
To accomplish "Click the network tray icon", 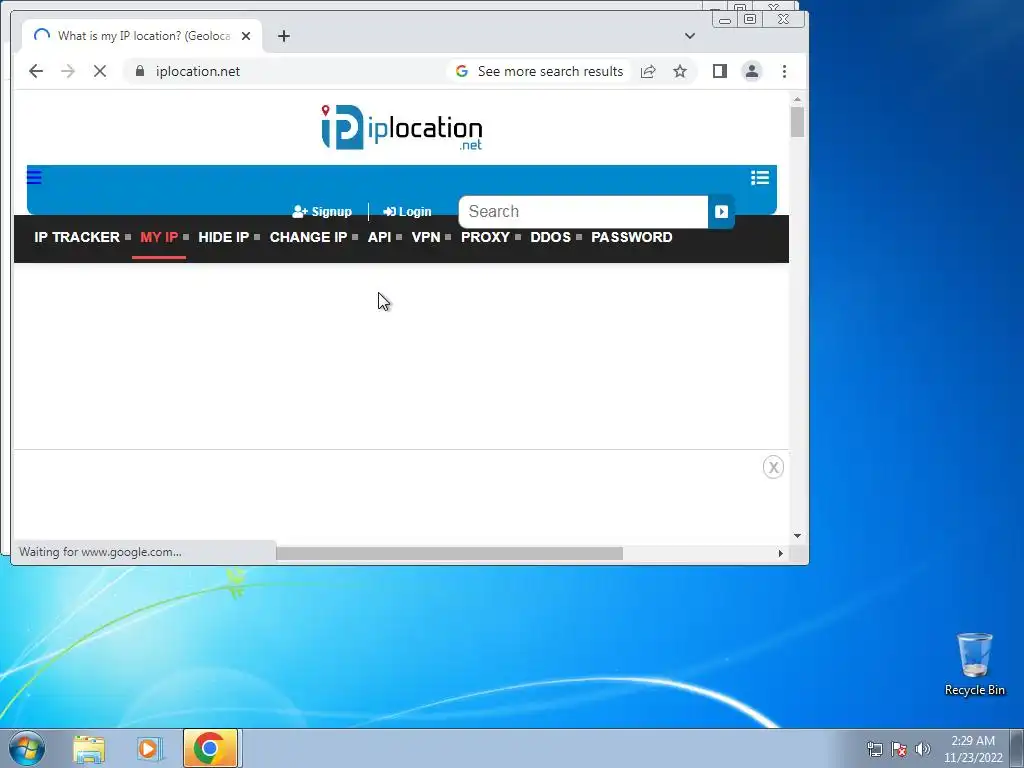I will [x=874, y=749].
